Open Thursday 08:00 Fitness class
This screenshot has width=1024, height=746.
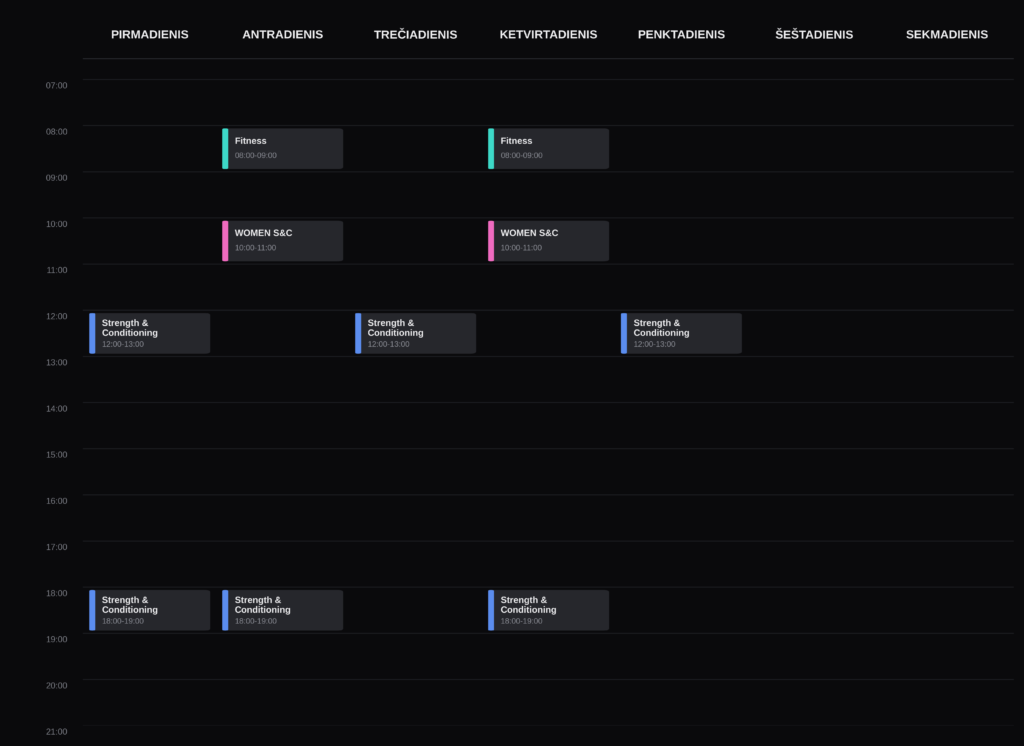pos(548,149)
